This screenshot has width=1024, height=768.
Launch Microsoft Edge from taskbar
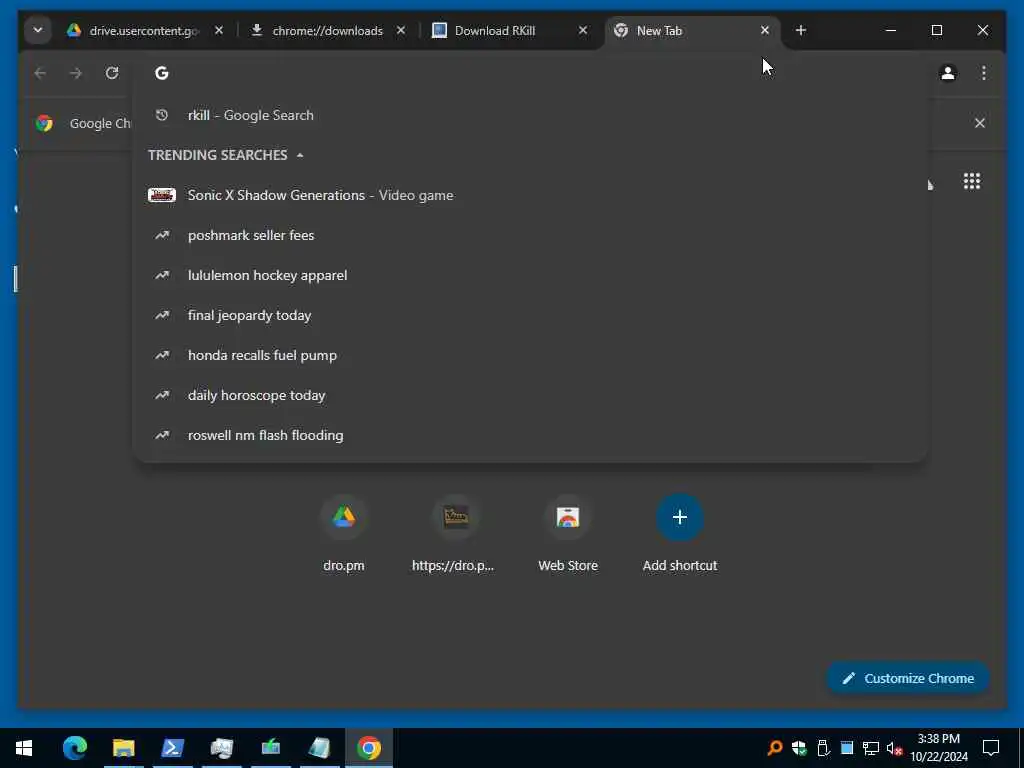[x=74, y=748]
